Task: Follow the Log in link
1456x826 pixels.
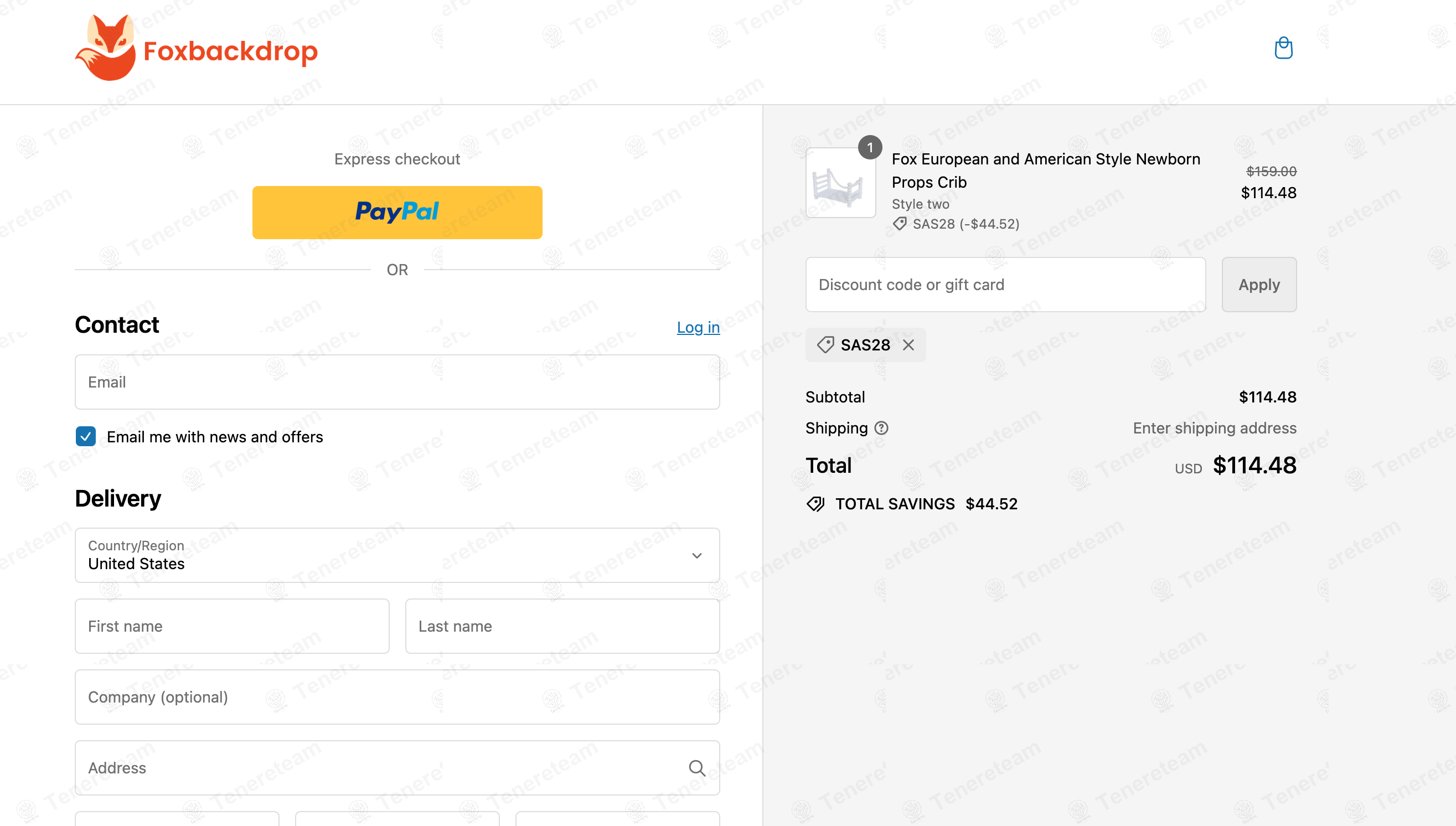Action: [x=698, y=327]
